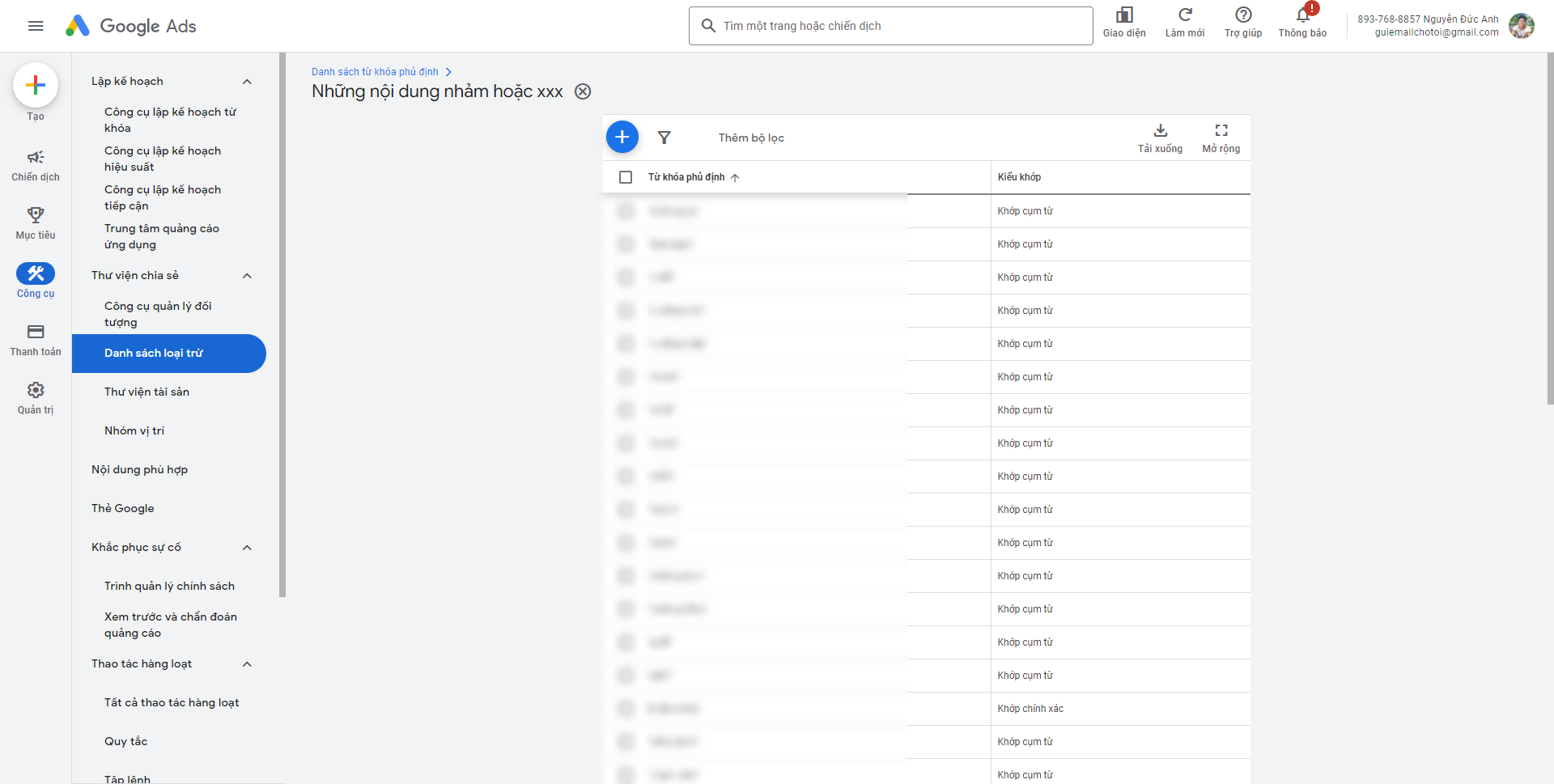Open the Trợ giúp help icon
1554x784 pixels.
click(1243, 22)
